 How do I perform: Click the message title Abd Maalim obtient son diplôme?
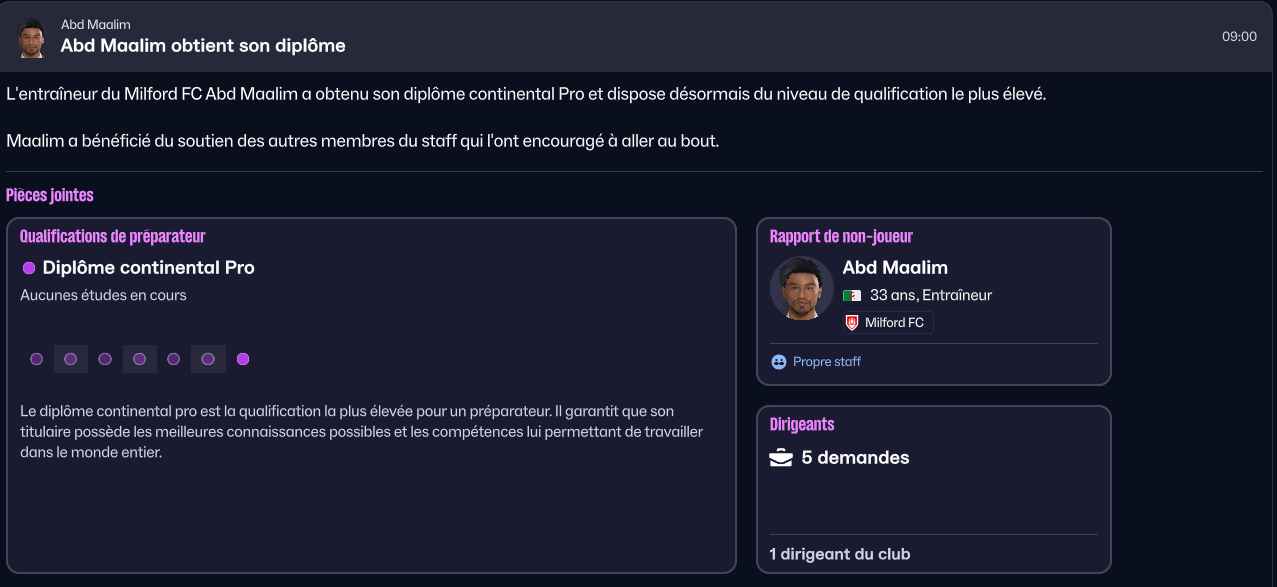(203, 46)
